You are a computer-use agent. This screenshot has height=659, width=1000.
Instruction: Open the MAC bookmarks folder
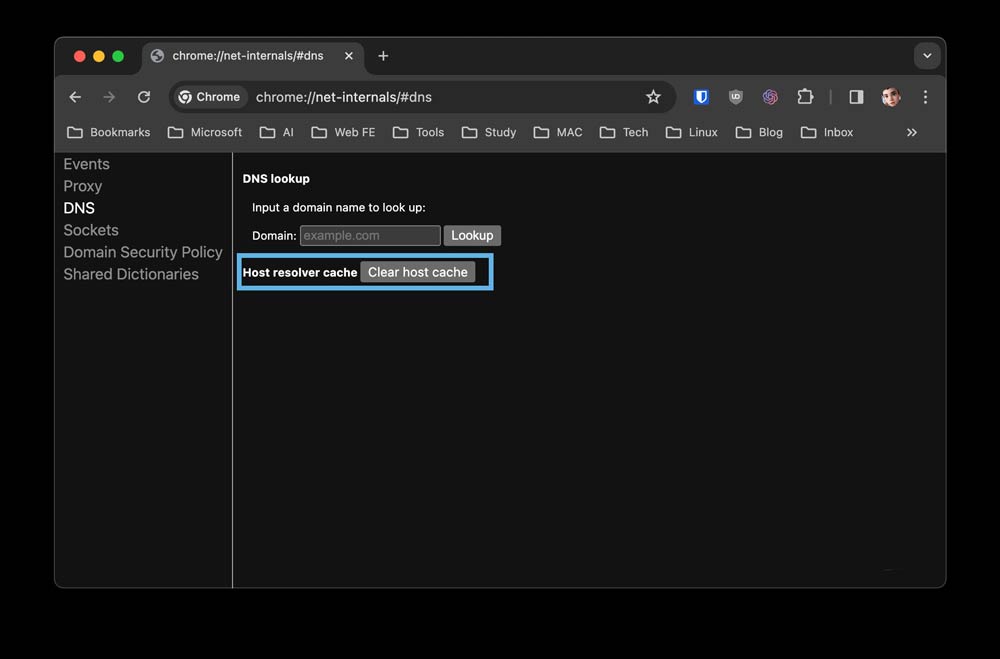coord(558,133)
